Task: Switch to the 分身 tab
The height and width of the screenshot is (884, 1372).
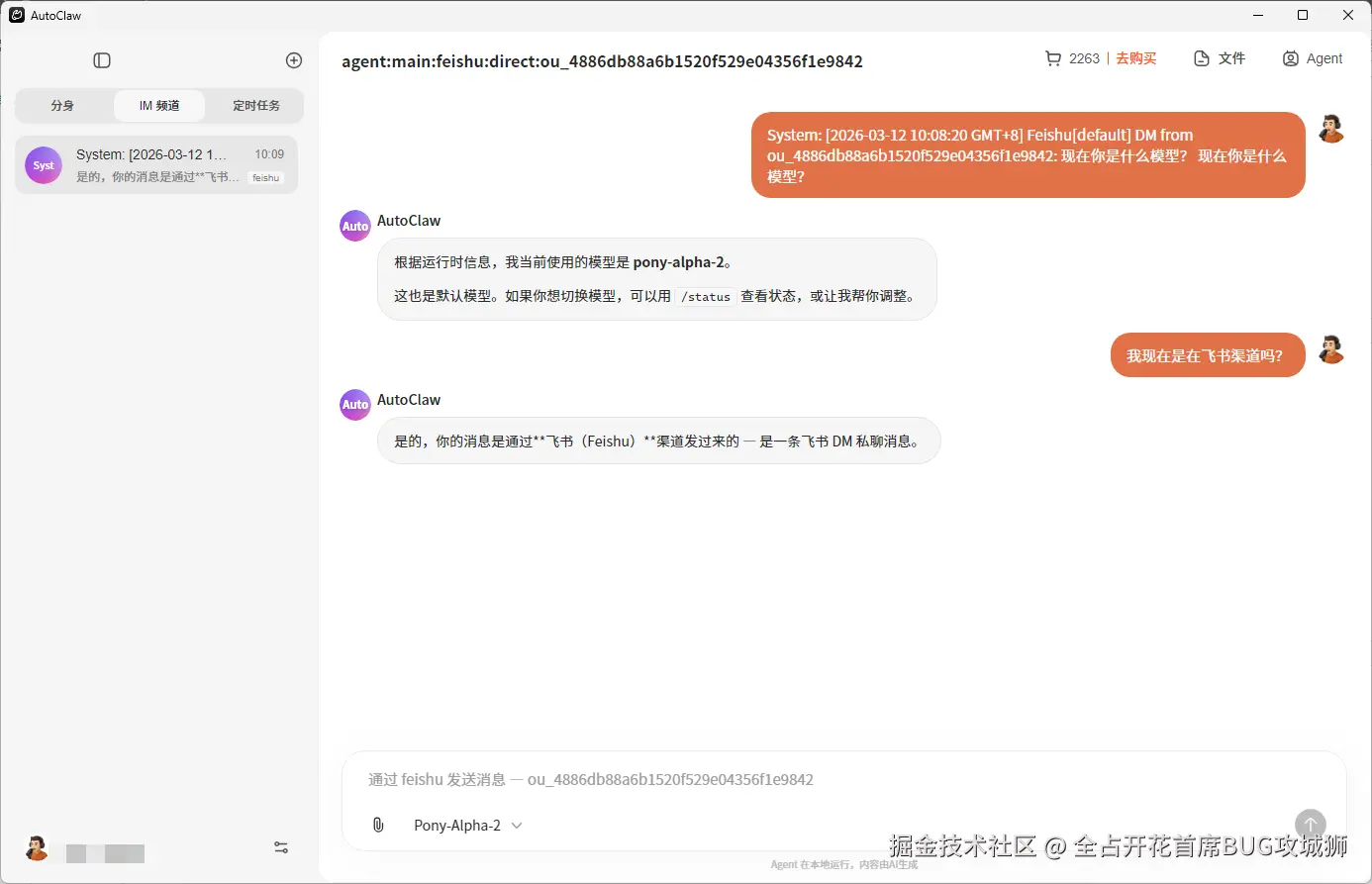Action: tap(61, 105)
